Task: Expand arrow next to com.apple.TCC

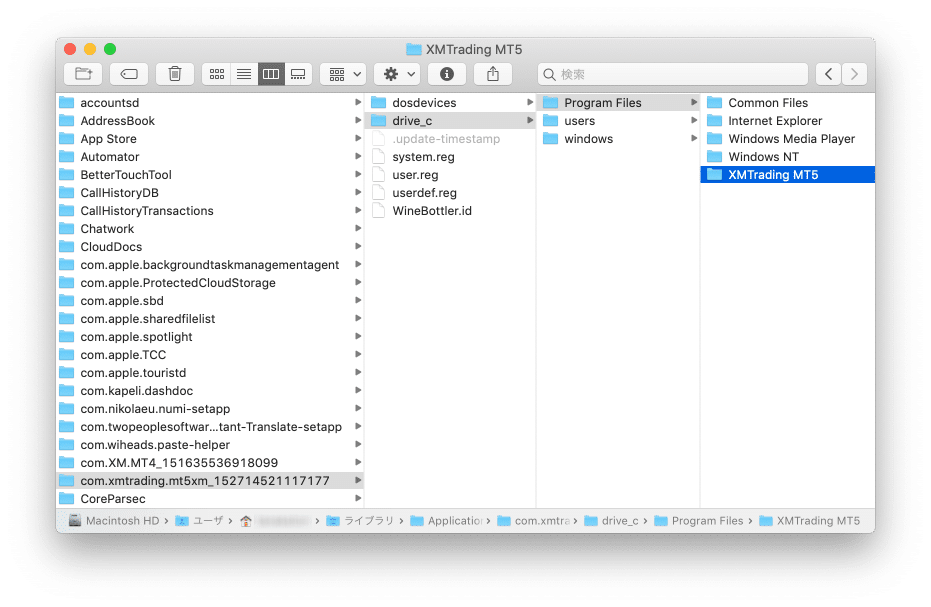Action: tap(358, 354)
